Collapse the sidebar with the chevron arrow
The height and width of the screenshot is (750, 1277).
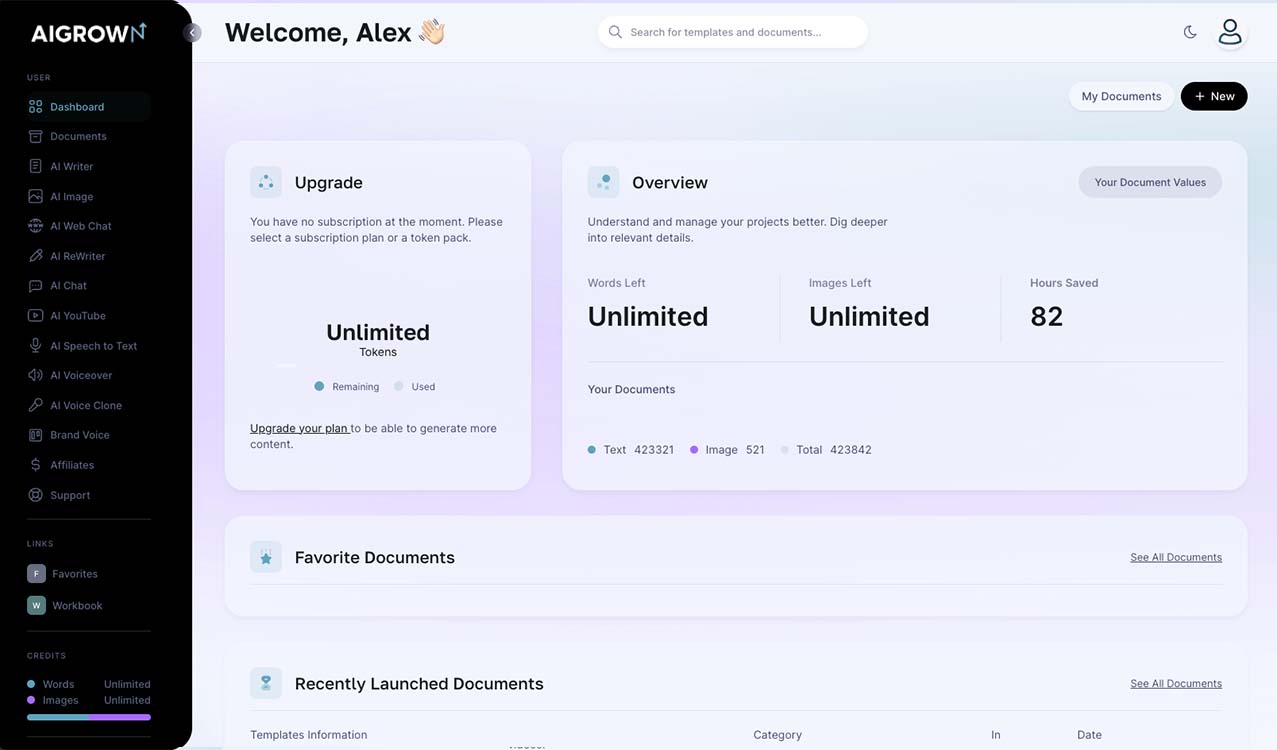(x=192, y=32)
